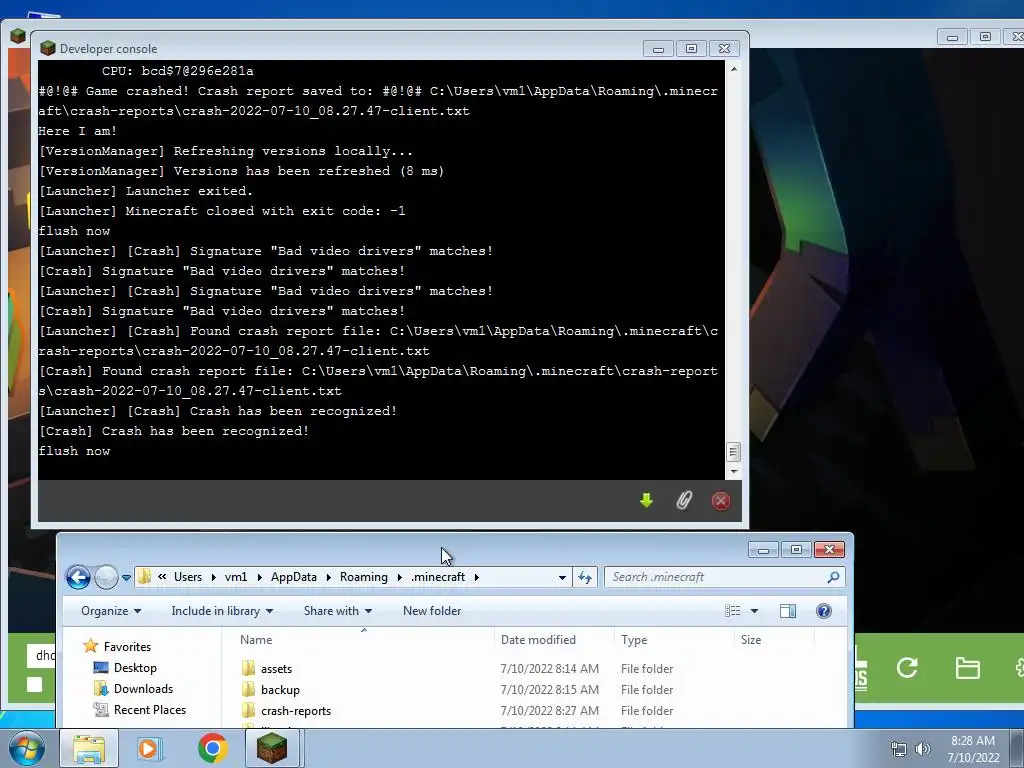The width and height of the screenshot is (1024, 768).
Task: Click the console scrollbar thumb
Action: click(x=733, y=452)
